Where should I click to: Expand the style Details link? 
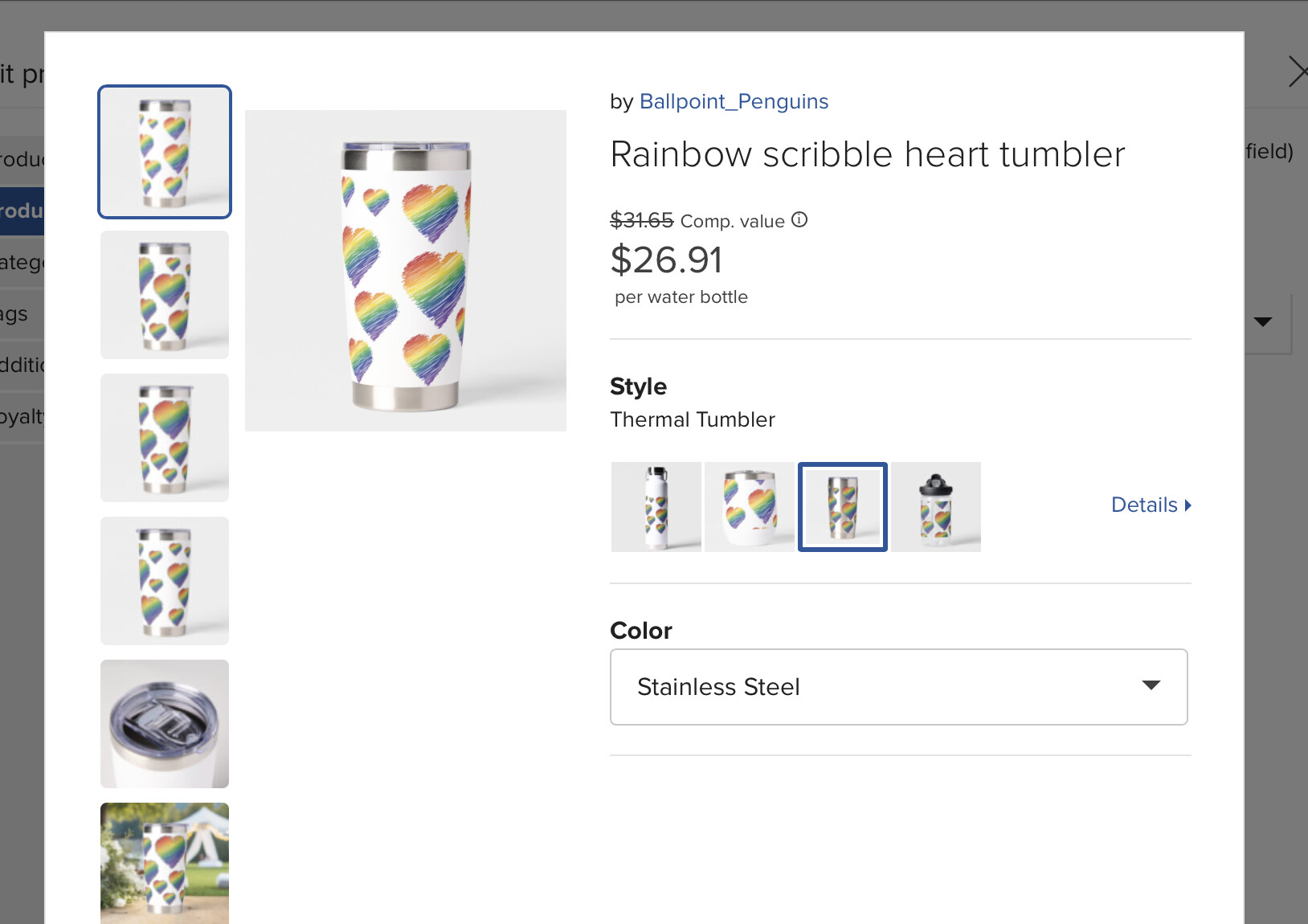click(1151, 505)
